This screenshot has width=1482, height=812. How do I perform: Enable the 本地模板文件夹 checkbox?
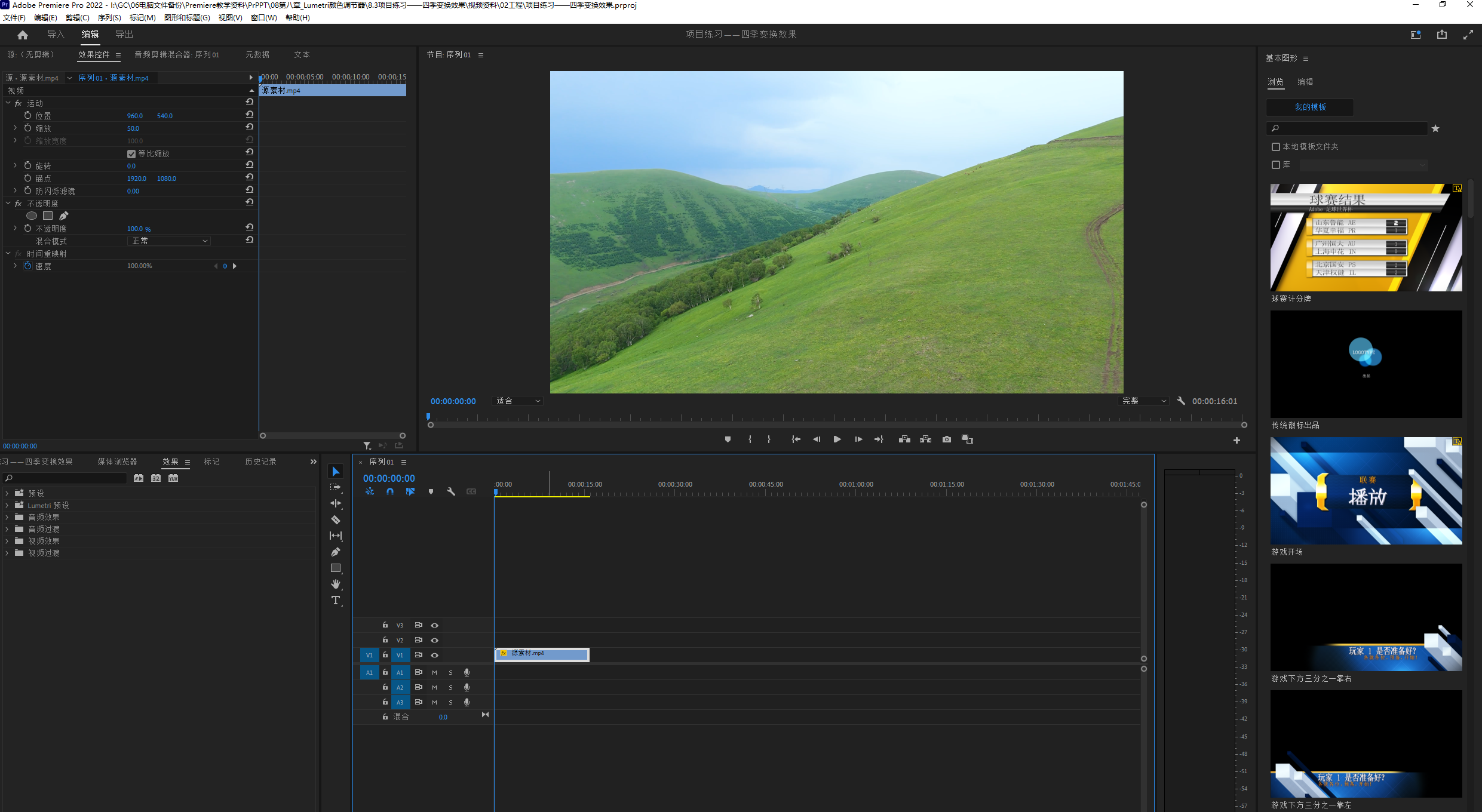point(1276,147)
